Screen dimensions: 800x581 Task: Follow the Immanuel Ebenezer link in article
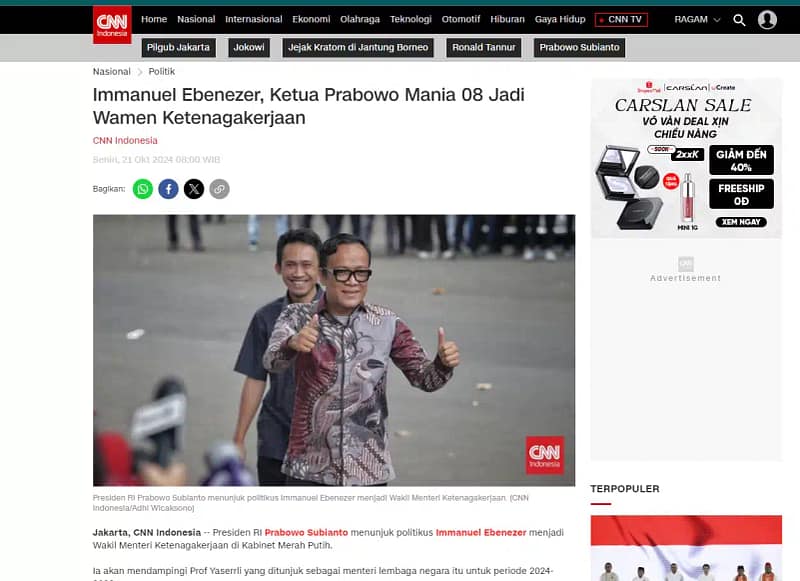[481, 532]
